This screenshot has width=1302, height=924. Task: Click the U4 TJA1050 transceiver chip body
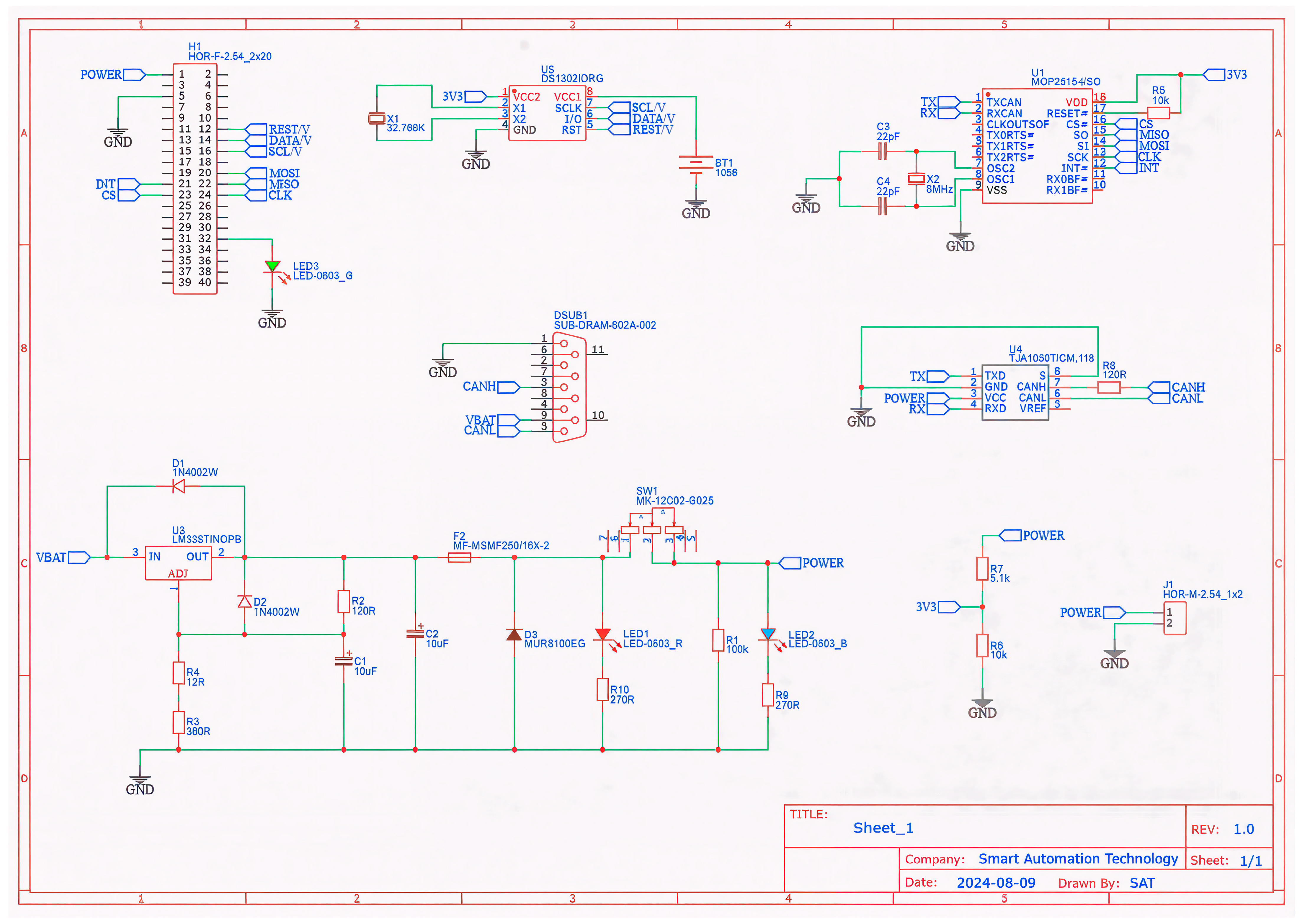pyautogui.click(x=1015, y=393)
